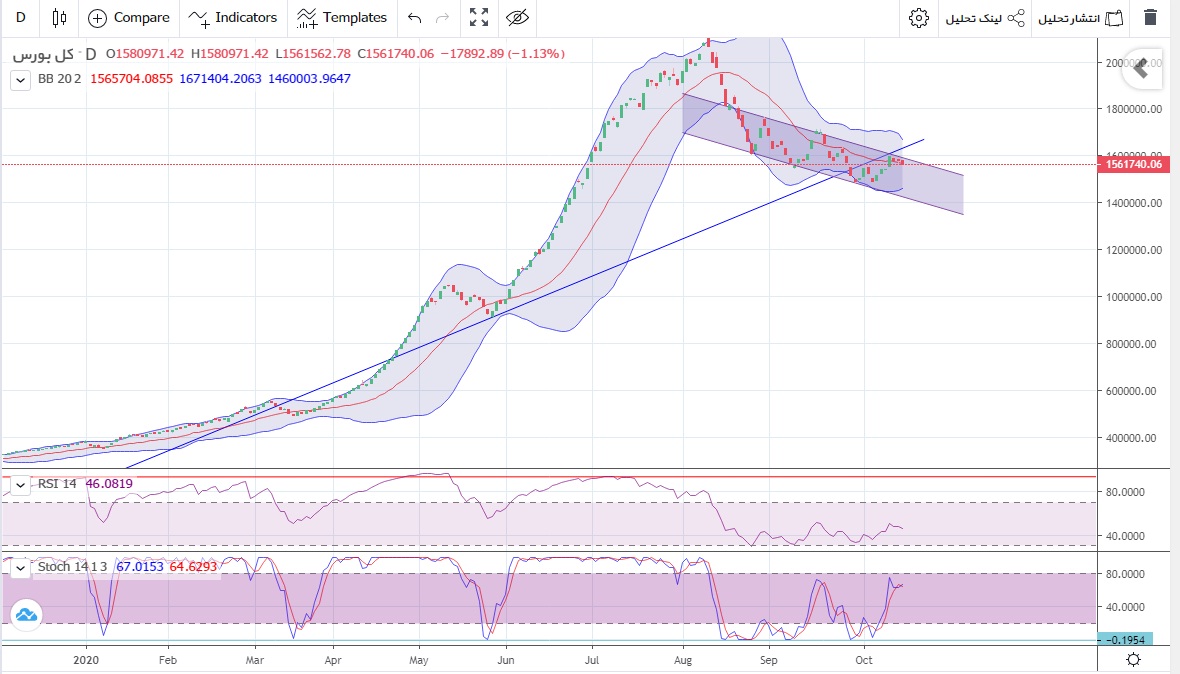Image resolution: width=1180 pixels, height=674 pixels.
Task: Click the change value −17892.89 (−1.13%)
Action: tap(503, 53)
